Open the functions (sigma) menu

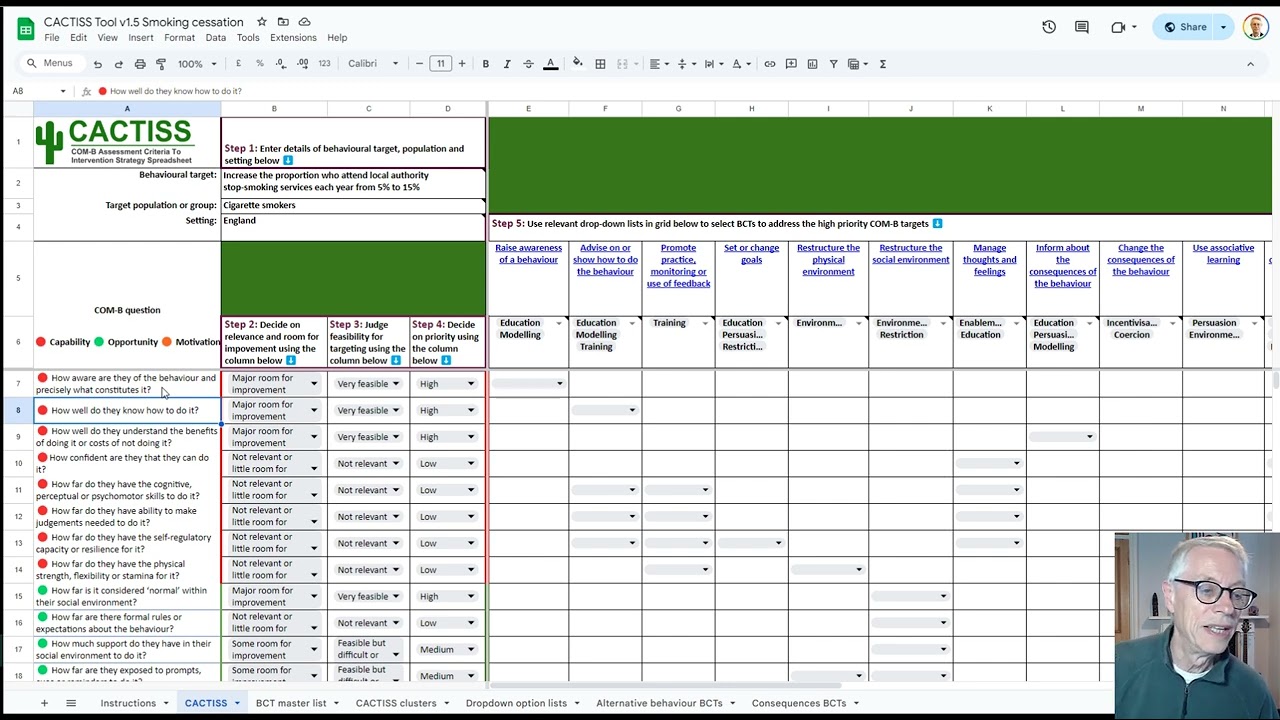tap(882, 64)
